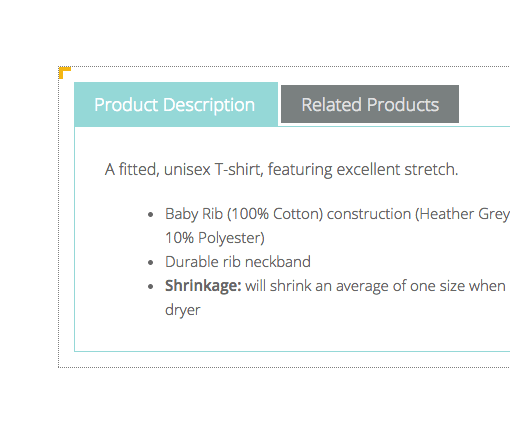Click the word Description on teal tab
Image resolution: width=510 pixels, height=440 pixels.
(209, 105)
